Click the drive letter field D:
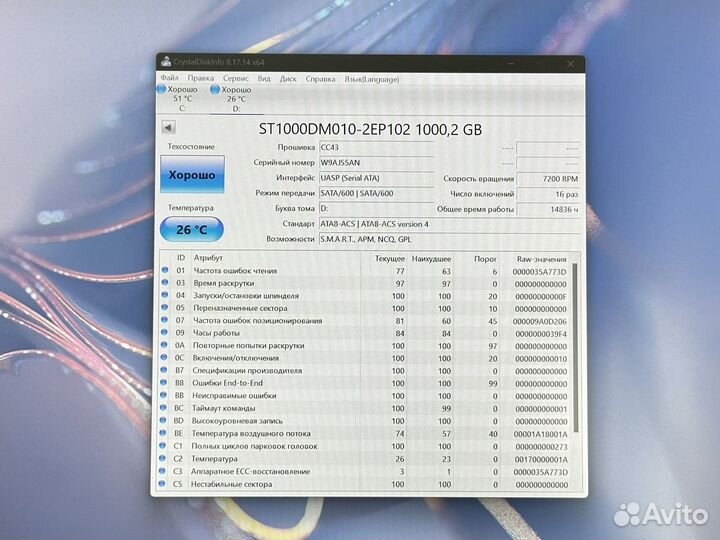720x540 pixels. click(377, 208)
